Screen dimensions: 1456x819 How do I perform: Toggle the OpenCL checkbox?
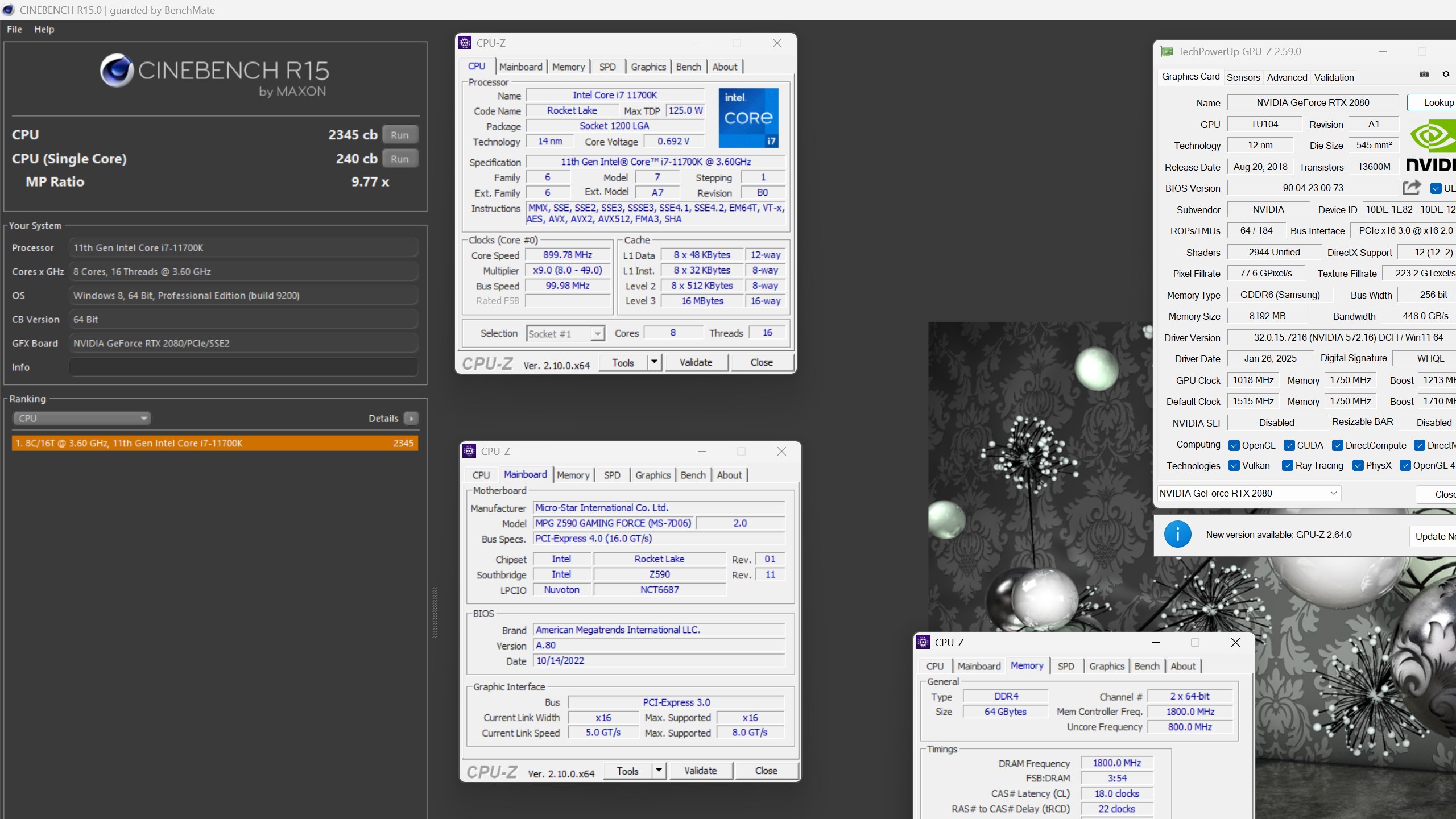1234,445
